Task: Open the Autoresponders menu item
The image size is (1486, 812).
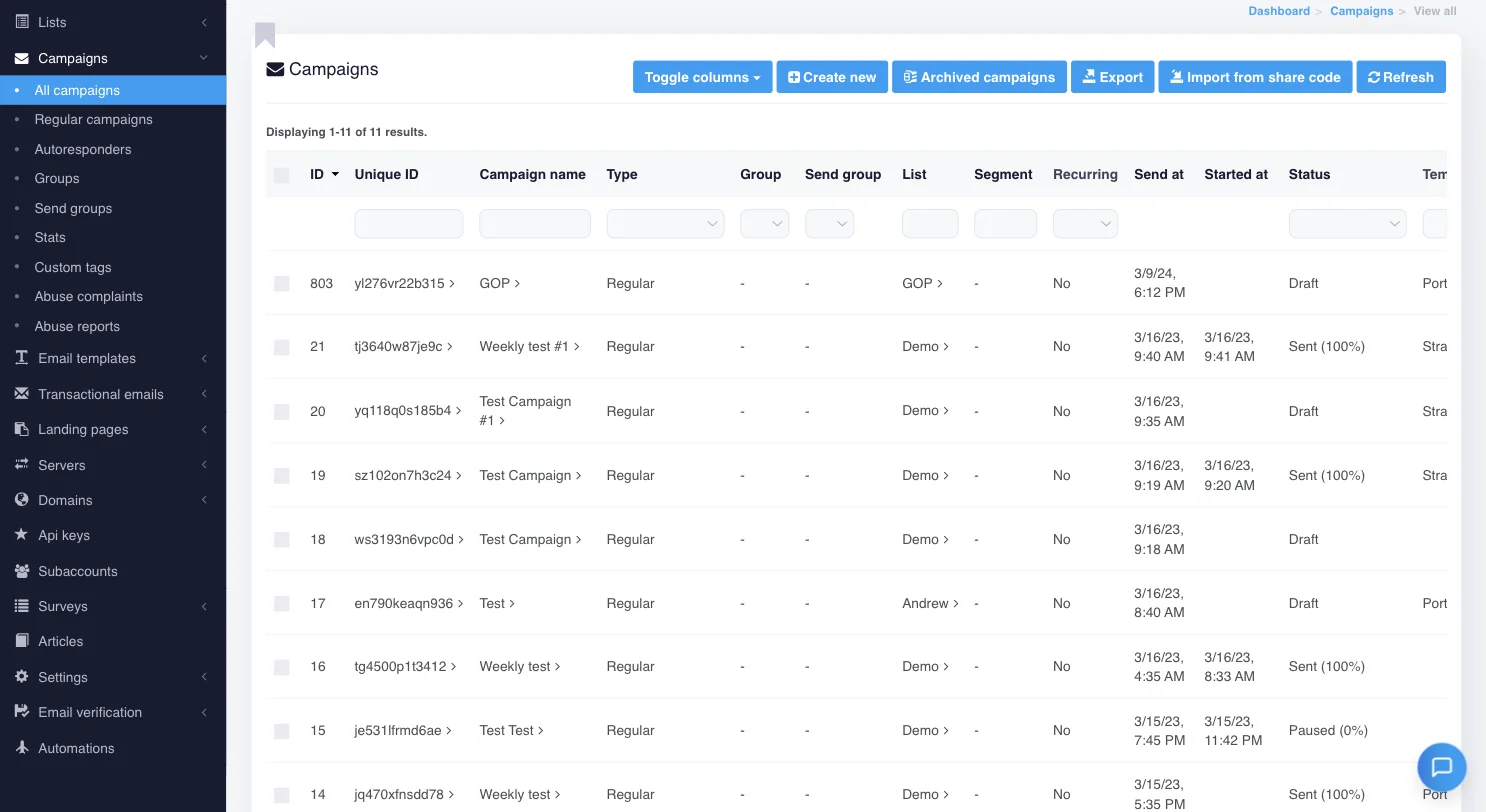Action: [x=83, y=149]
